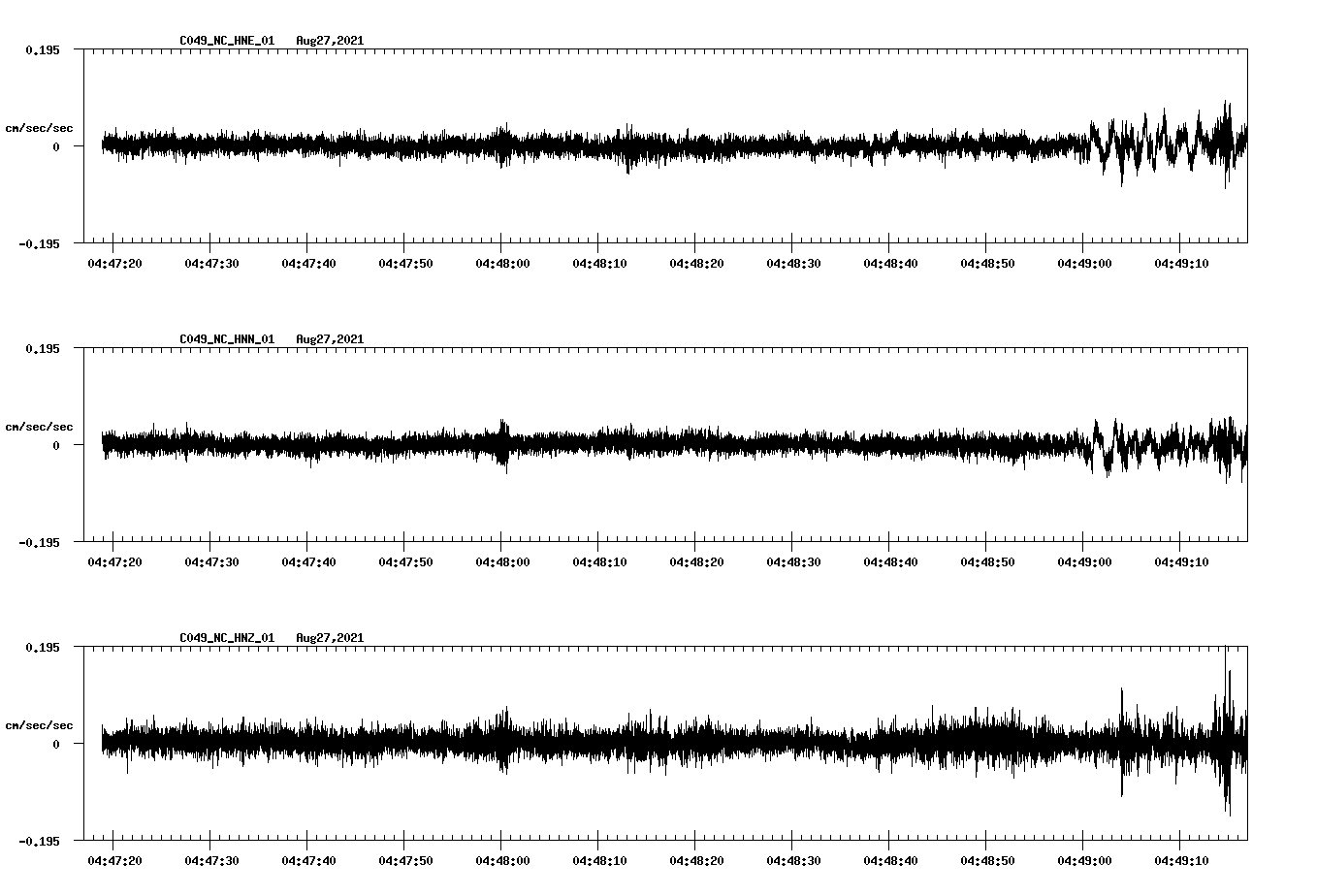Click the HNE large oscillations after 04:49:00

coord(1166,144)
